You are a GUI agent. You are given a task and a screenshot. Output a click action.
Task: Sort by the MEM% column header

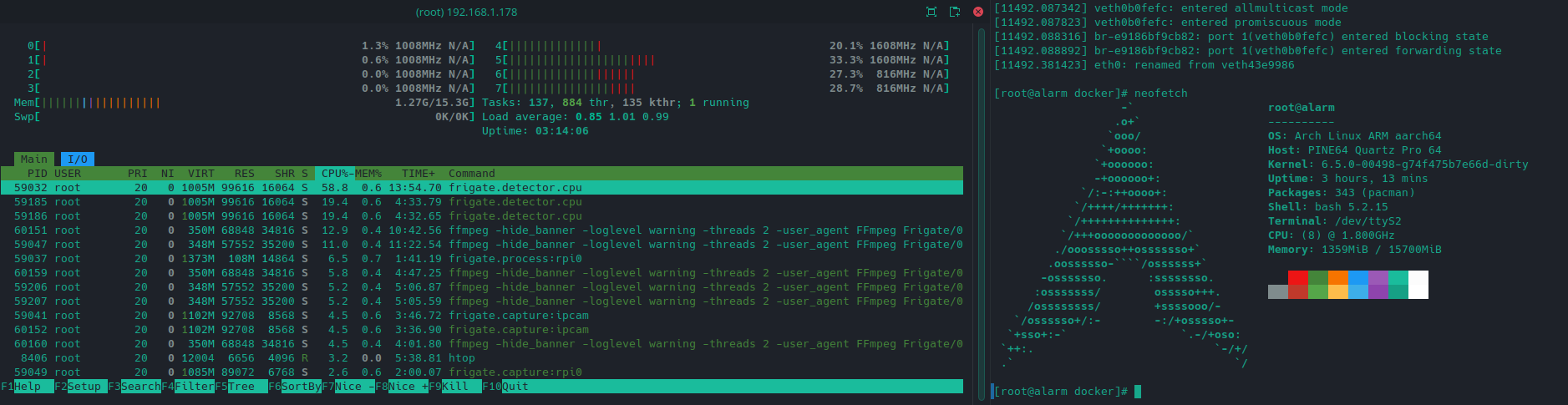(368, 173)
